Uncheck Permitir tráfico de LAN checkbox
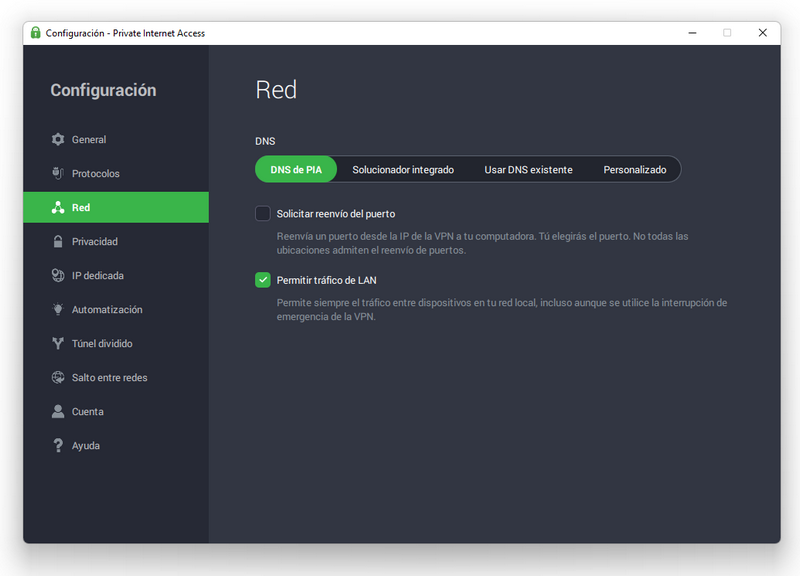Viewport: 800px width, 576px height. pos(263,280)
